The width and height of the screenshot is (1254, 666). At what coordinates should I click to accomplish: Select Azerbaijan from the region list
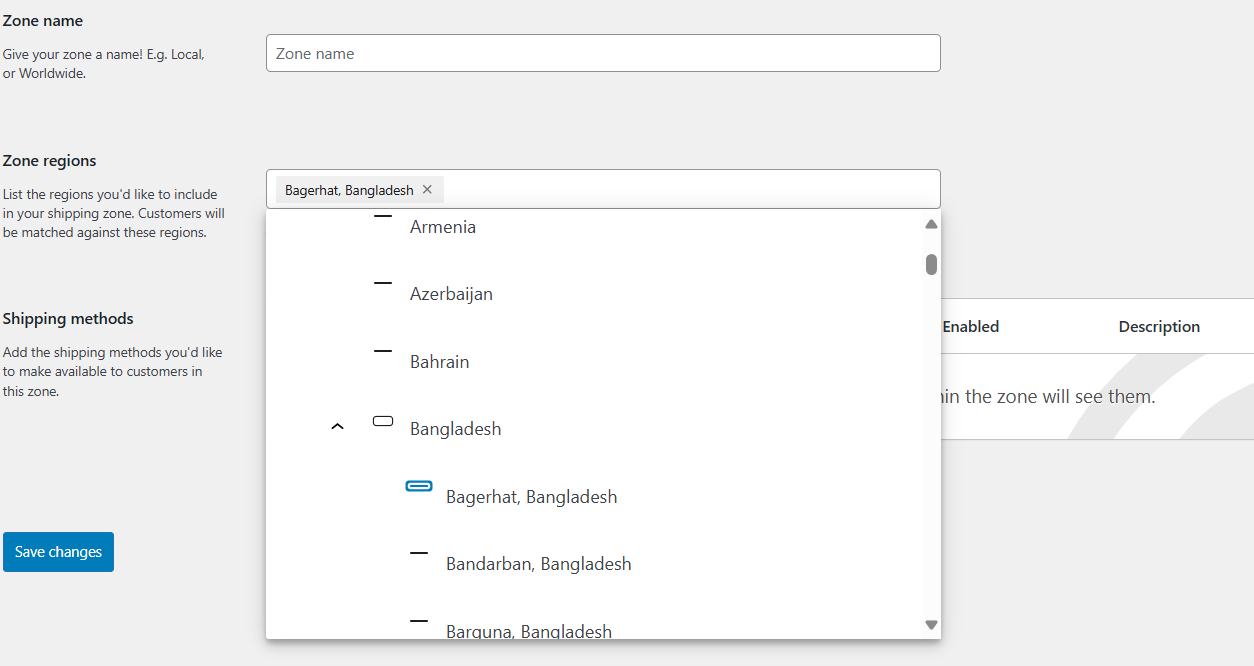(x=451, y=293)
